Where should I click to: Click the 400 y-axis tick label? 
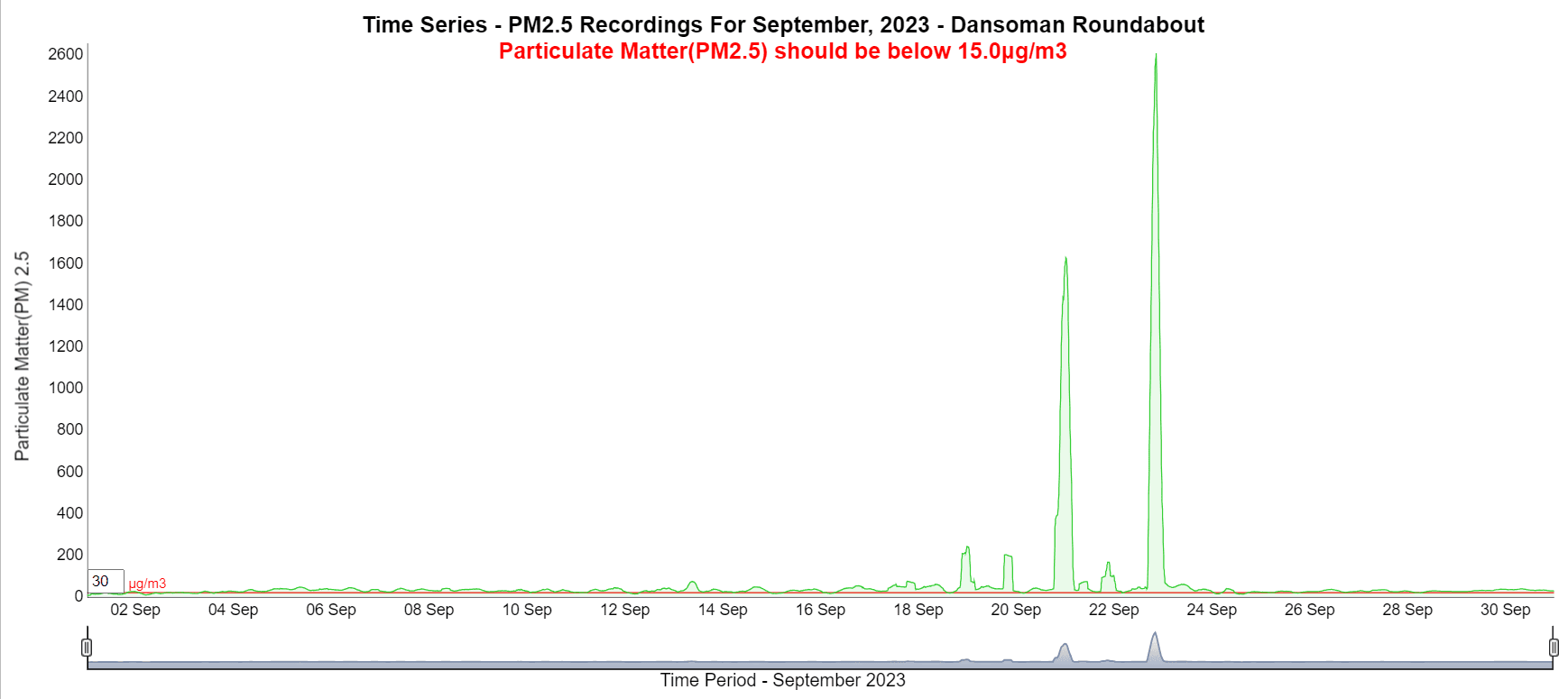[69, 513]
